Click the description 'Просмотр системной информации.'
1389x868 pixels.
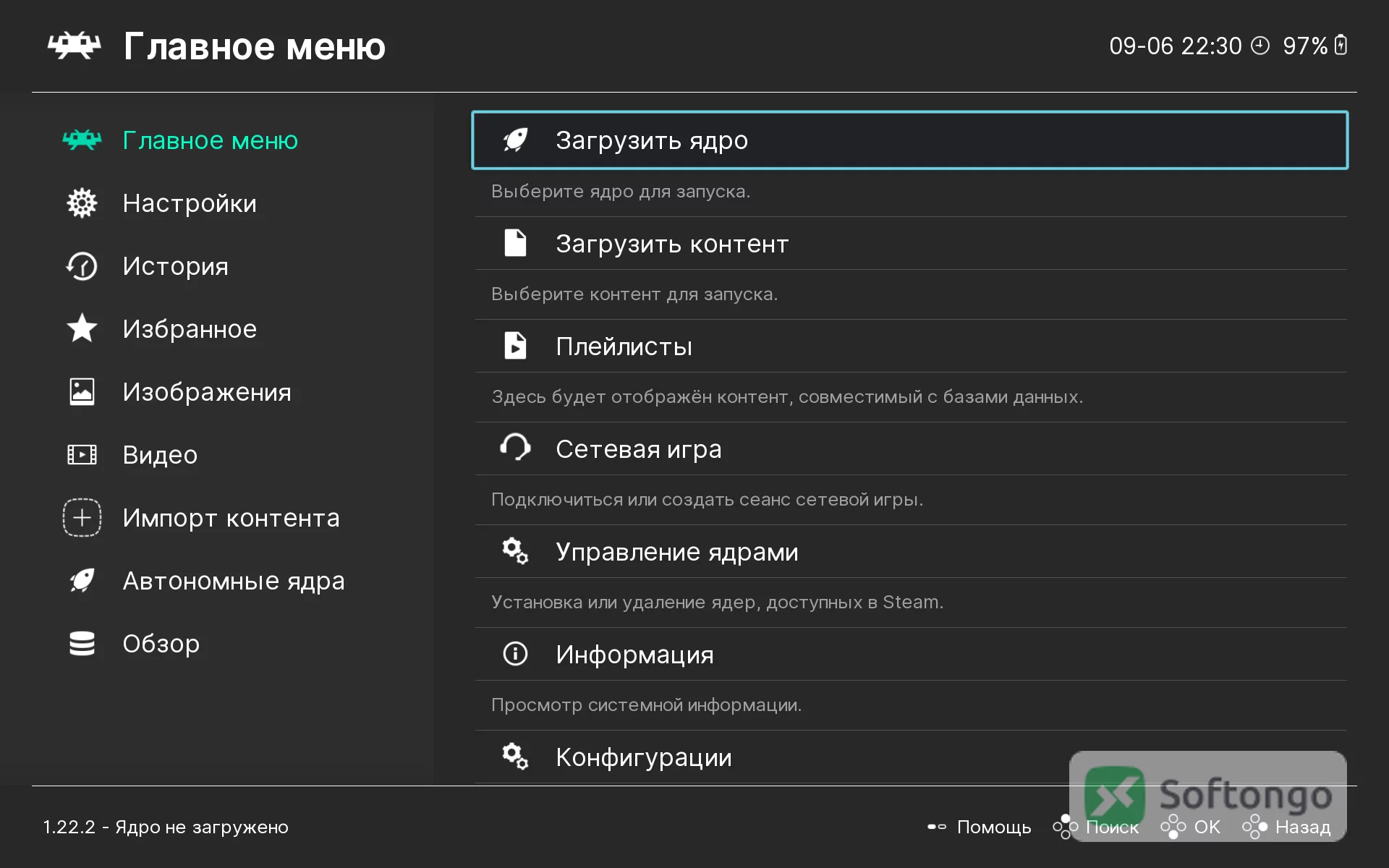(x=646, y=705)
